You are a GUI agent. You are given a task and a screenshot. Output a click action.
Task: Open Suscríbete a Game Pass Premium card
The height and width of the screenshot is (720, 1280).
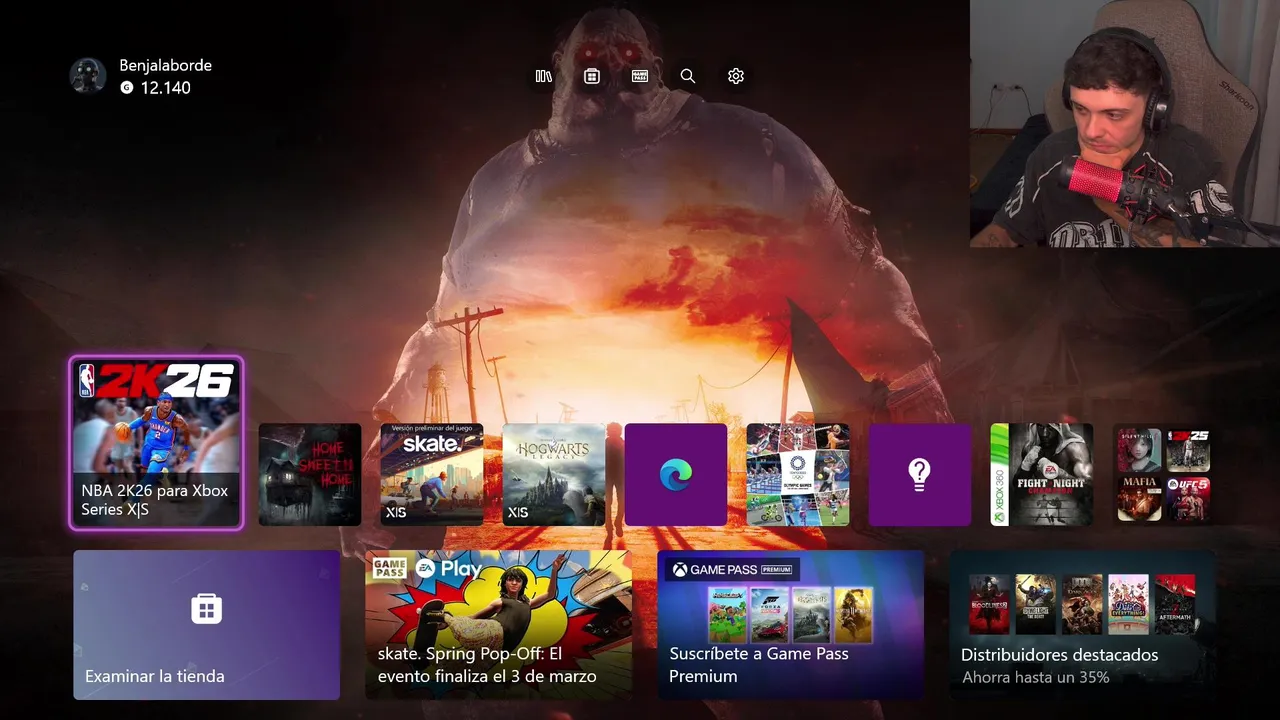click(x=790, y=625)
